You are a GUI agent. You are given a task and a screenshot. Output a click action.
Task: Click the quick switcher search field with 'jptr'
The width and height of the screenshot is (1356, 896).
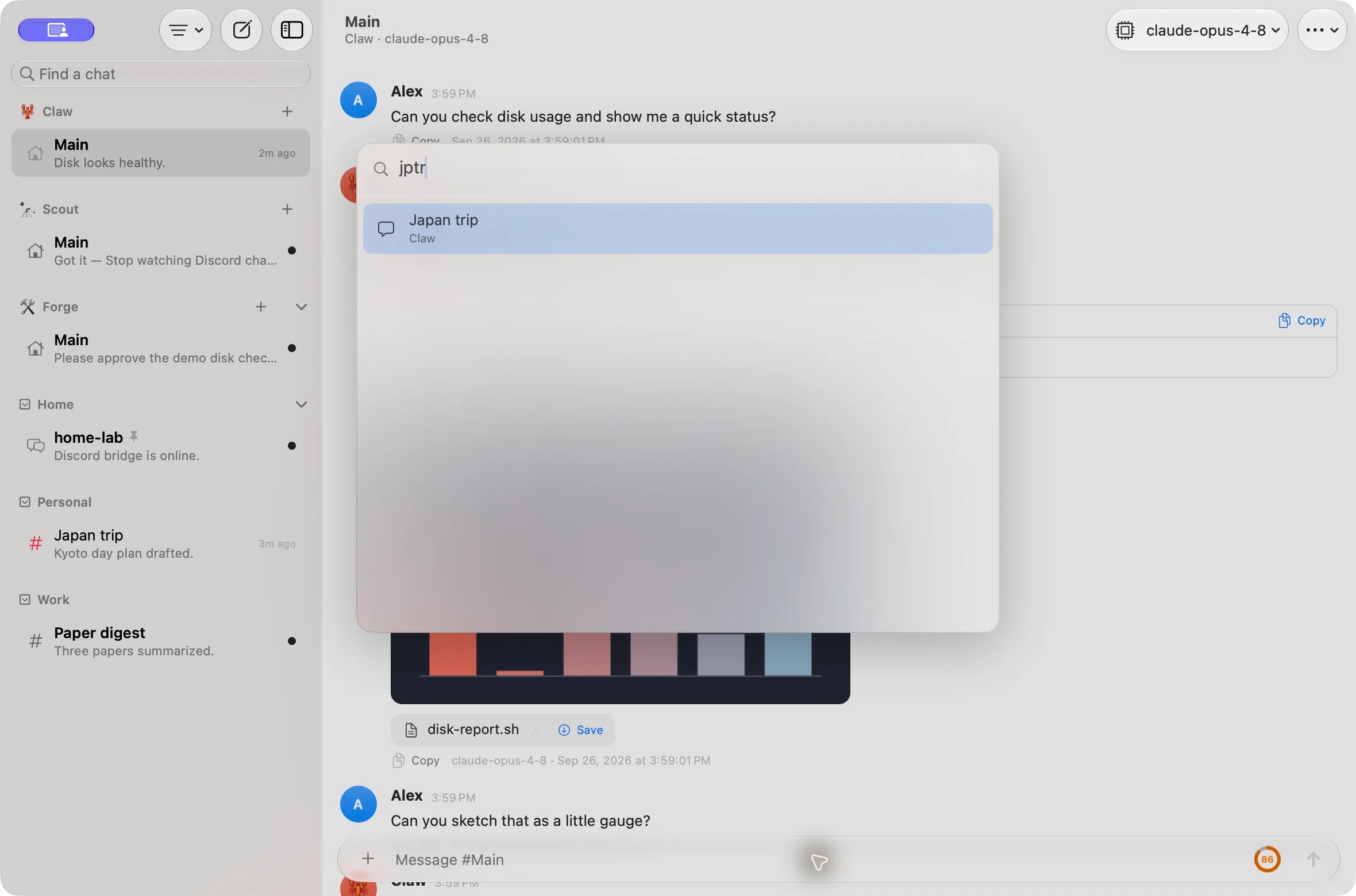678,168
